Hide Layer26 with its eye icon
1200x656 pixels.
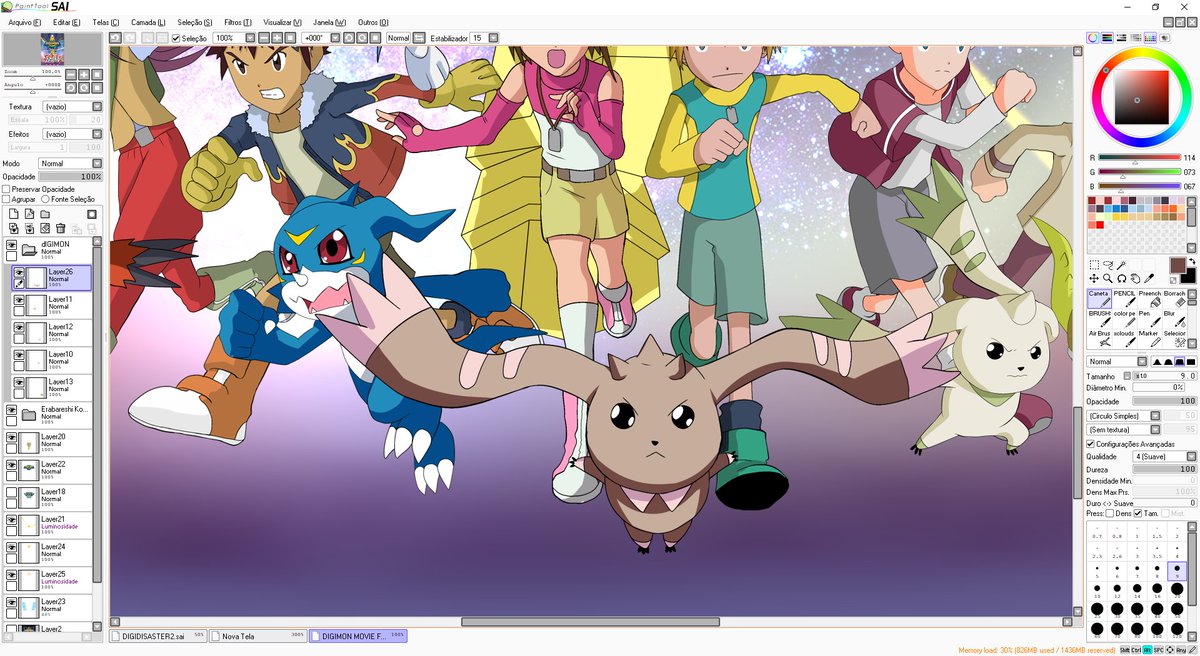tap(18, 272)
